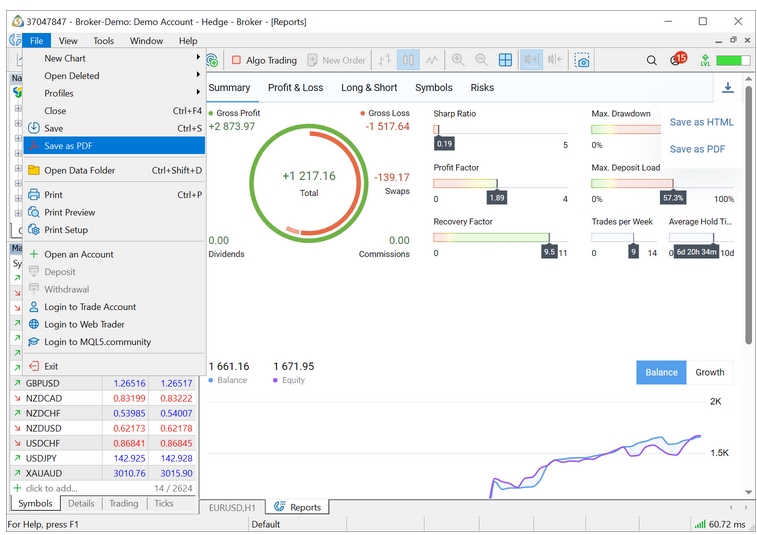This screenshot has width=757, height=535.
Task: Click the zoom out magnifier icon
Action: point(481,61)
